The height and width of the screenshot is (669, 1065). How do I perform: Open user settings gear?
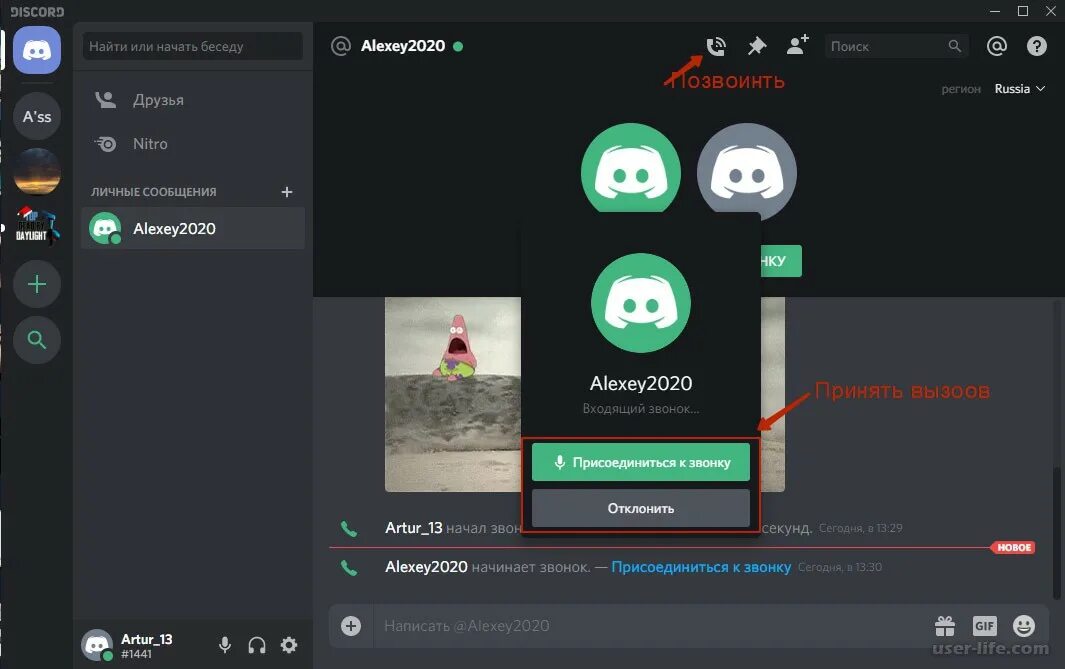(x=289, y=645)
